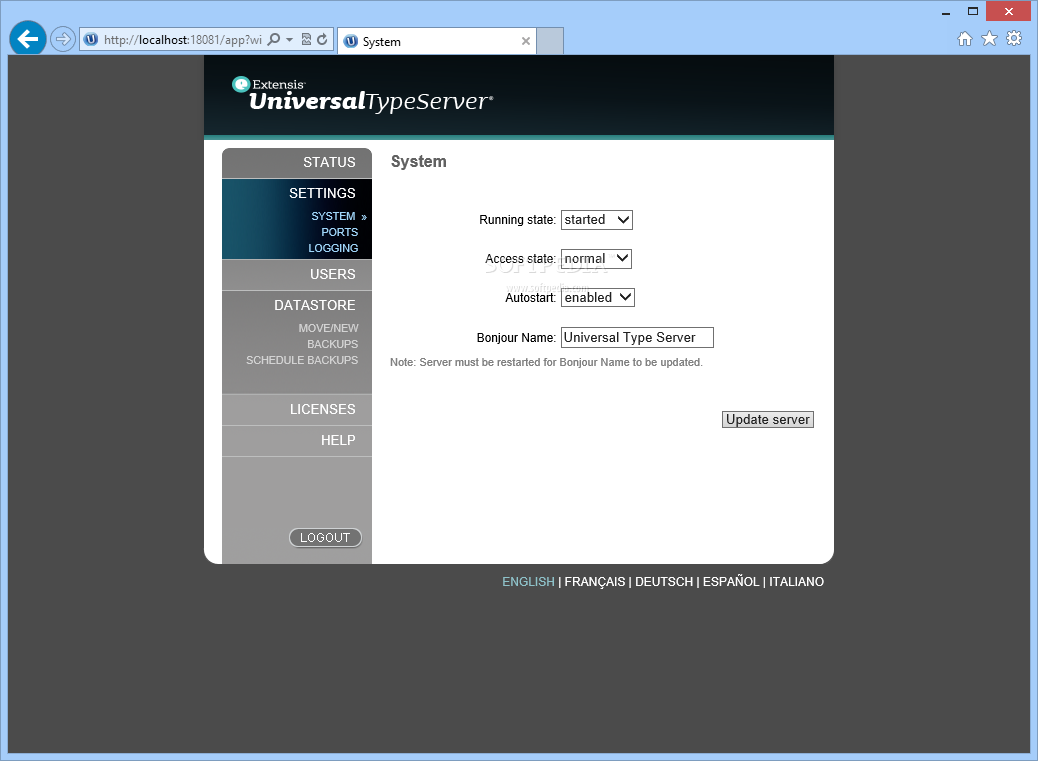Viewport: 1038px width, 761px height.
Task: Open the LICENSES section
Action: coord(322,409)
